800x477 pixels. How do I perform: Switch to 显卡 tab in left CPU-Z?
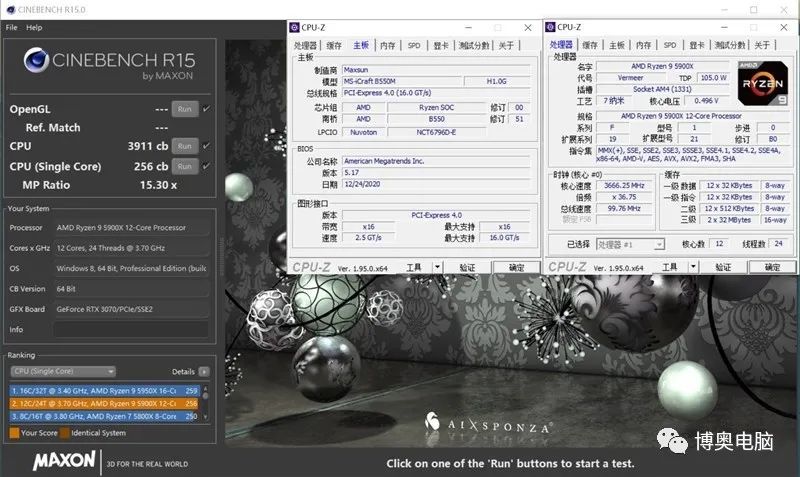(x=441, y=45)
